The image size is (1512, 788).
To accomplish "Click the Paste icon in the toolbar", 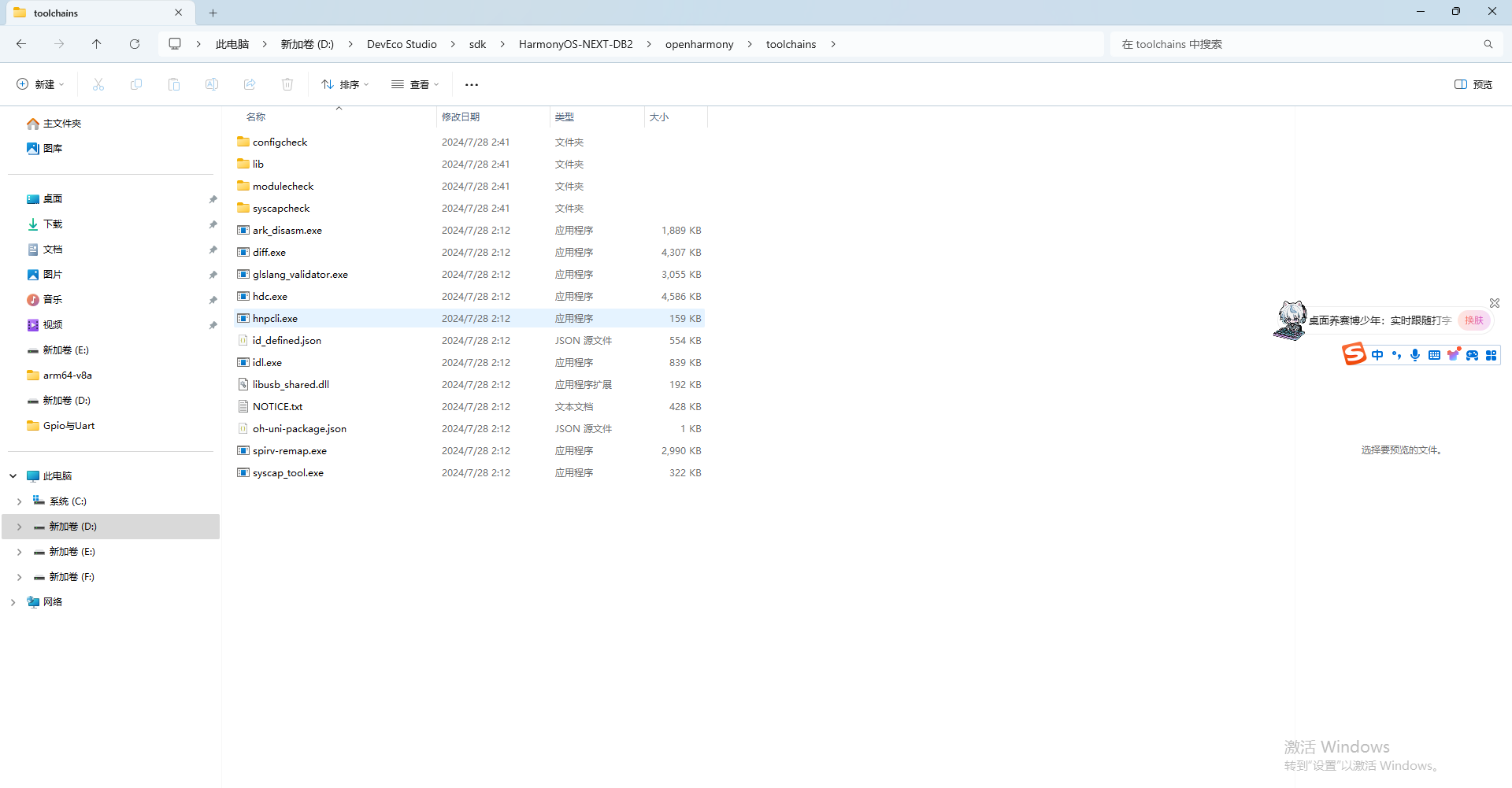I will (174, 84).
